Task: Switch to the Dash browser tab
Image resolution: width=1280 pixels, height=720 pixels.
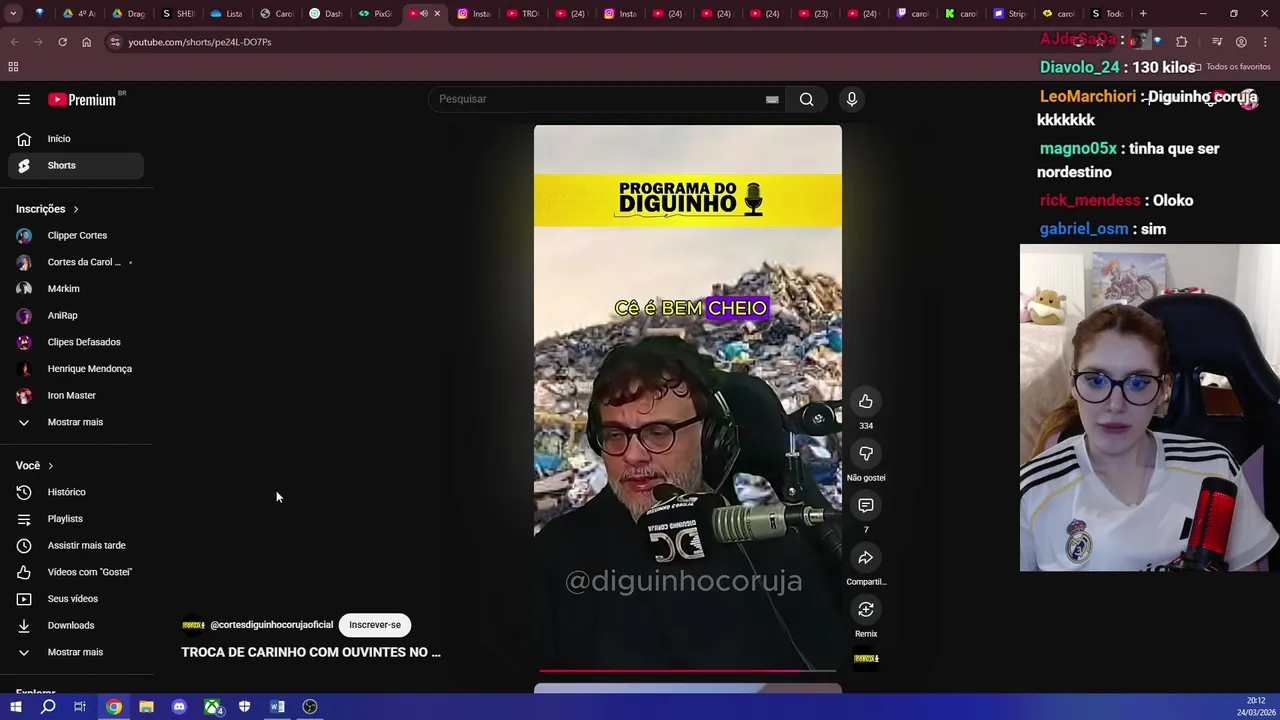Action: pos(327,14)
